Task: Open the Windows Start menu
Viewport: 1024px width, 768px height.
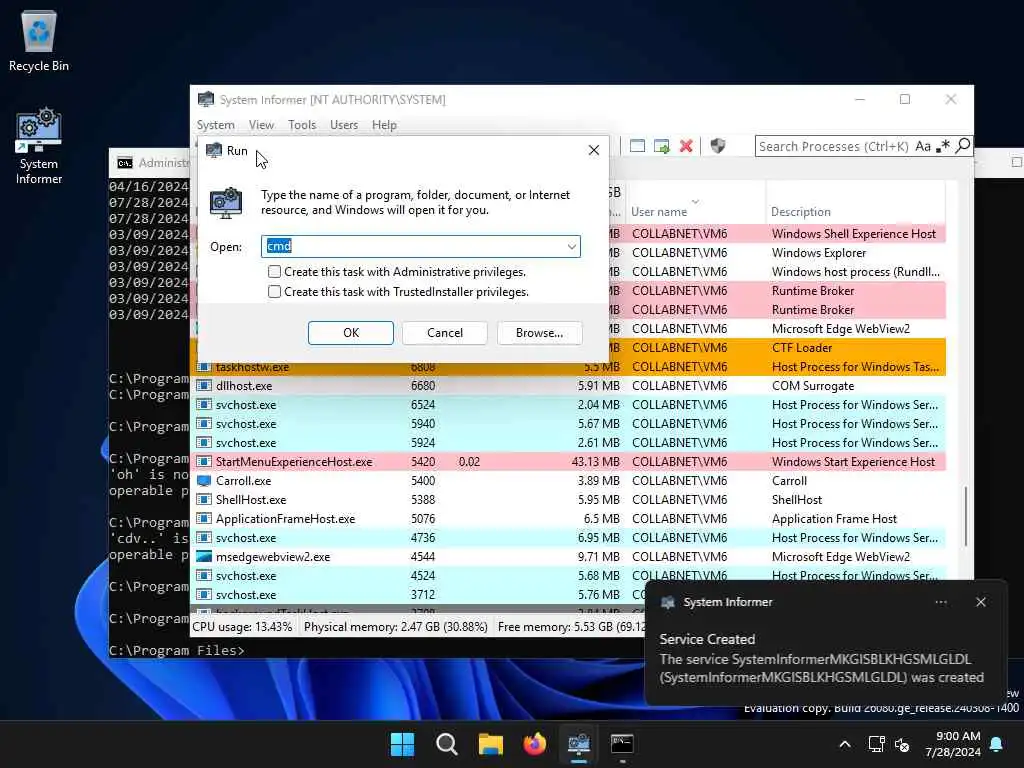Action: 402,744
